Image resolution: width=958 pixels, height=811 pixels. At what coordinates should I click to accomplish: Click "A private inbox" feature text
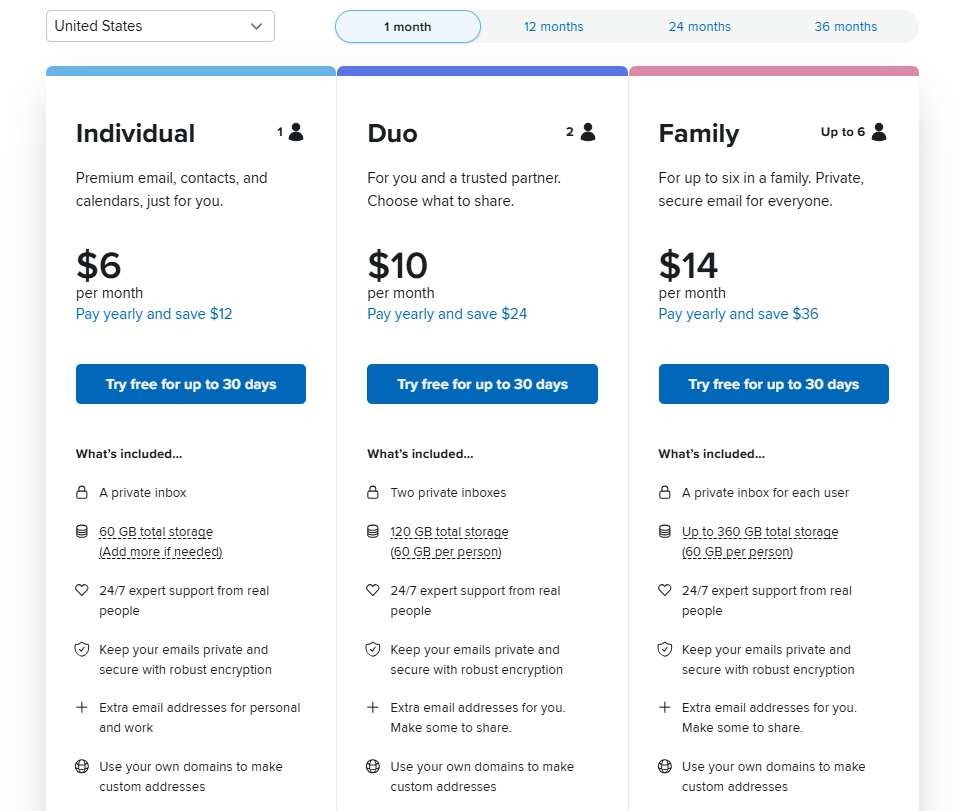(143, 493)
